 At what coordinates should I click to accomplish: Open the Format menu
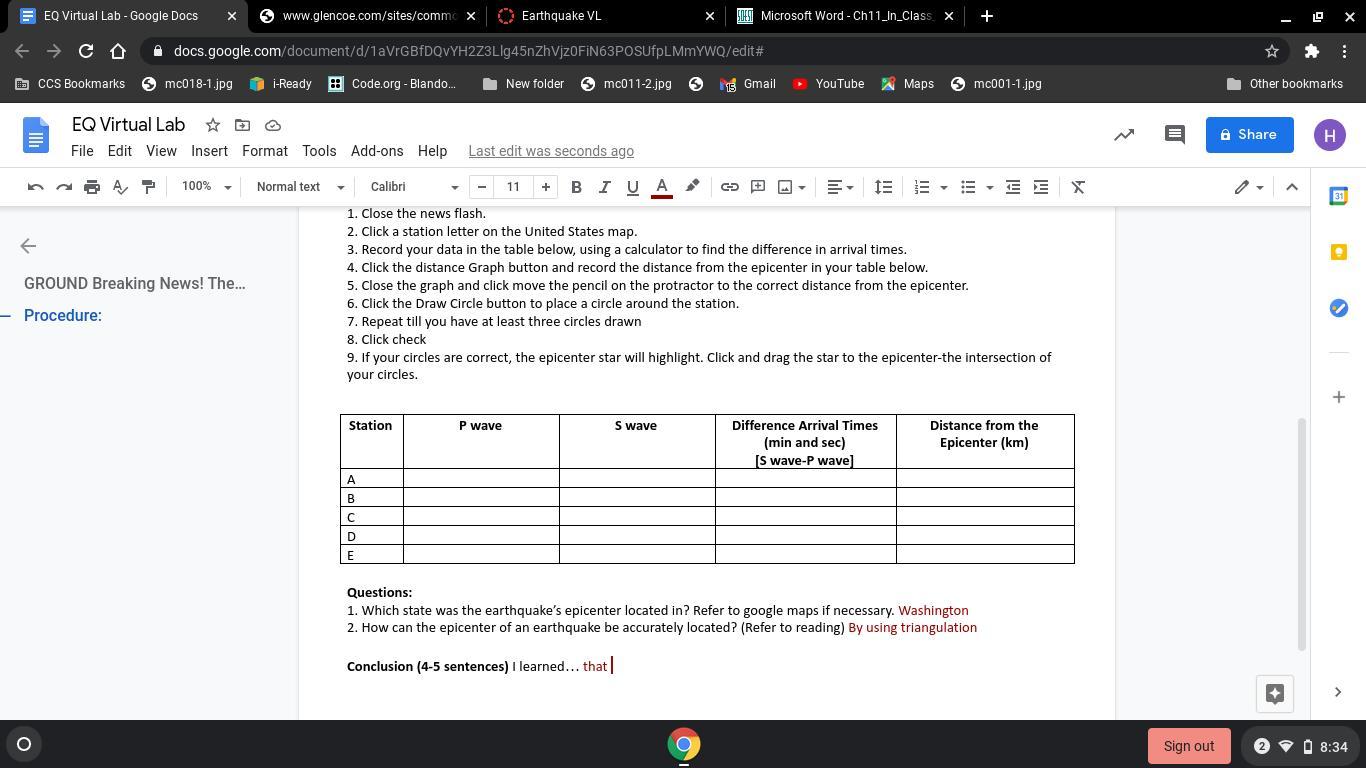(264, 151)
